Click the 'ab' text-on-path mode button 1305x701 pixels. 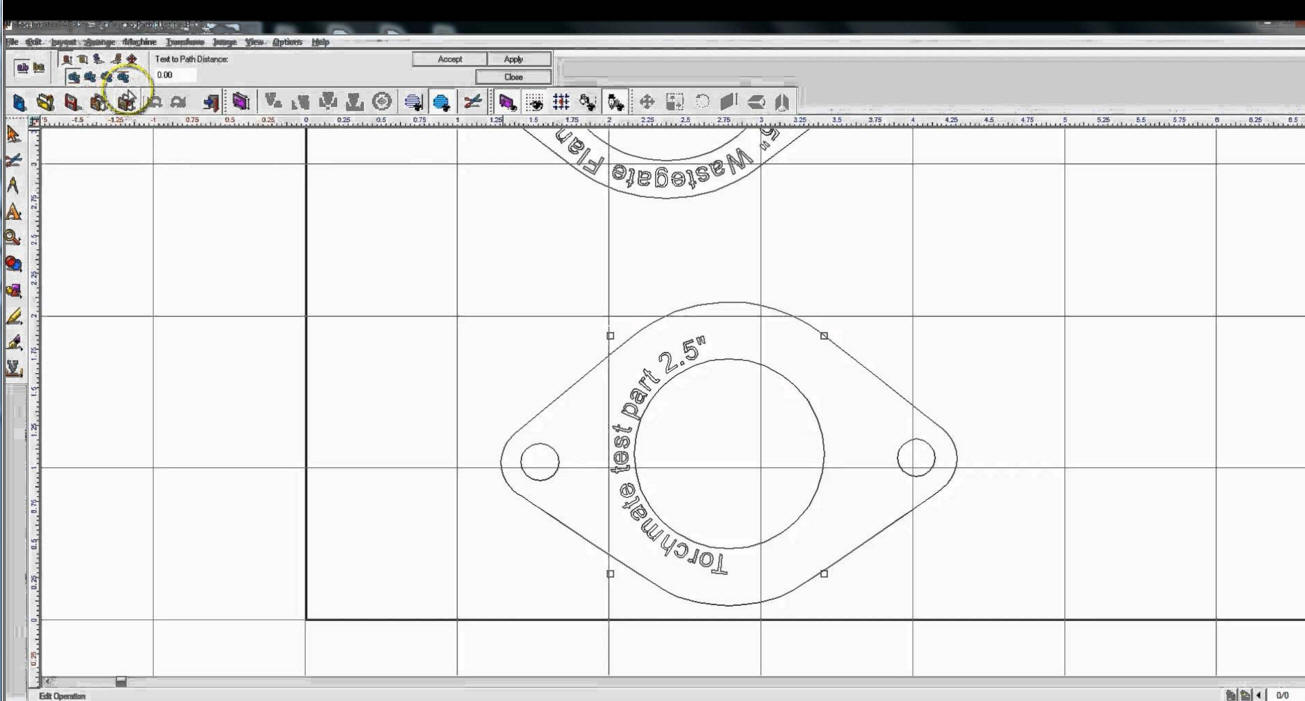(x=22, y=68)
